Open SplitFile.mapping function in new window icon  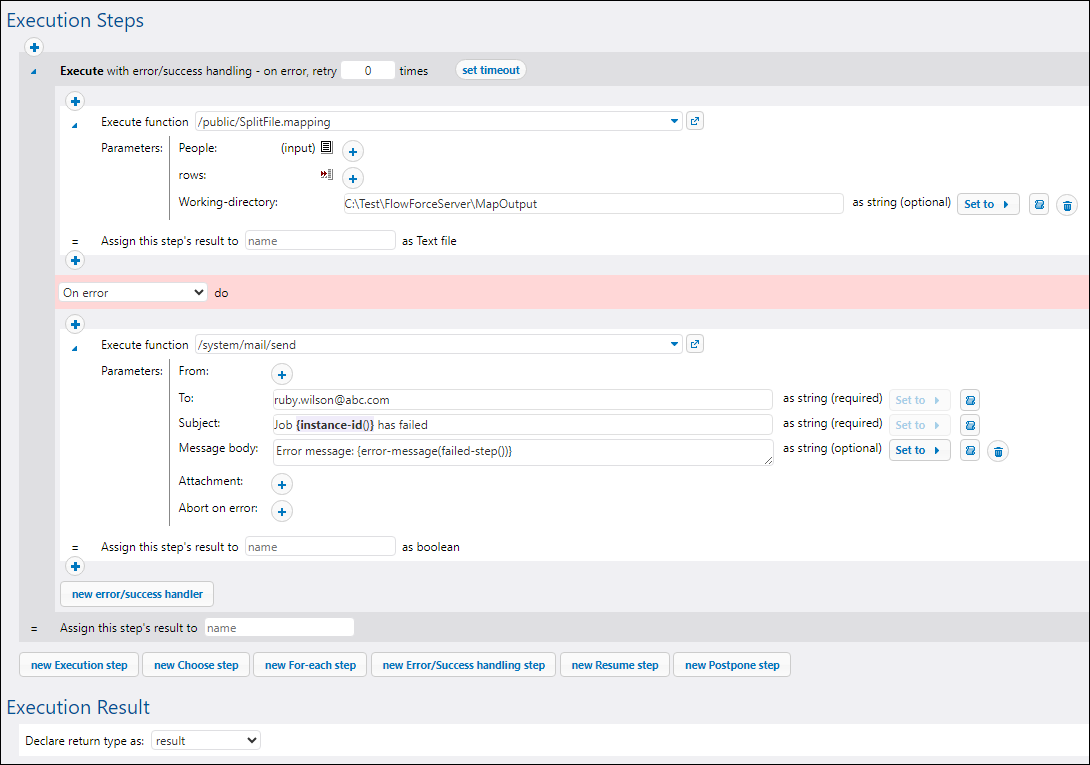click(696, 121)
